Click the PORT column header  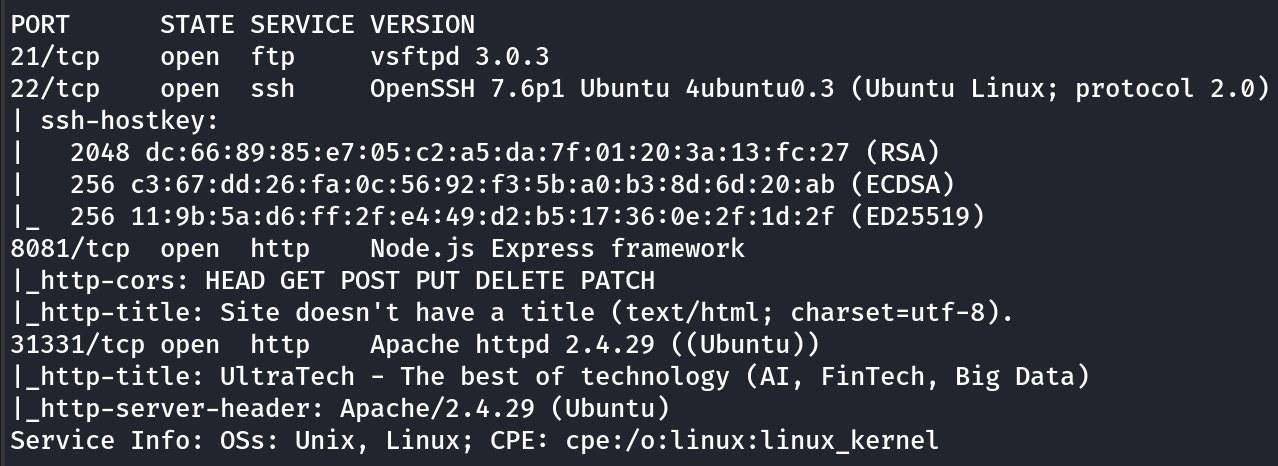point(40,24)
